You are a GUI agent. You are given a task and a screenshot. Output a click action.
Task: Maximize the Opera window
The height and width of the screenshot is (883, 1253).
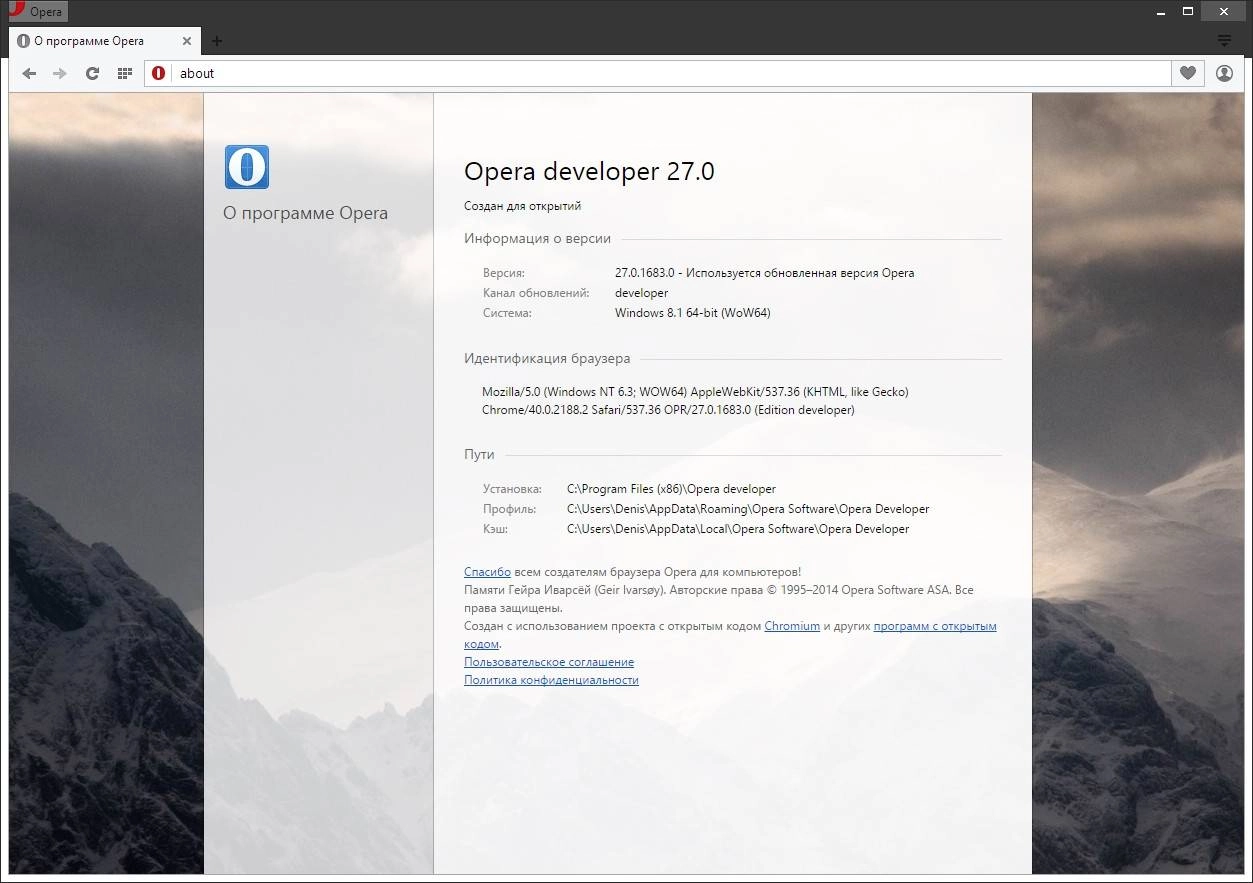(x=1188, y=11)
